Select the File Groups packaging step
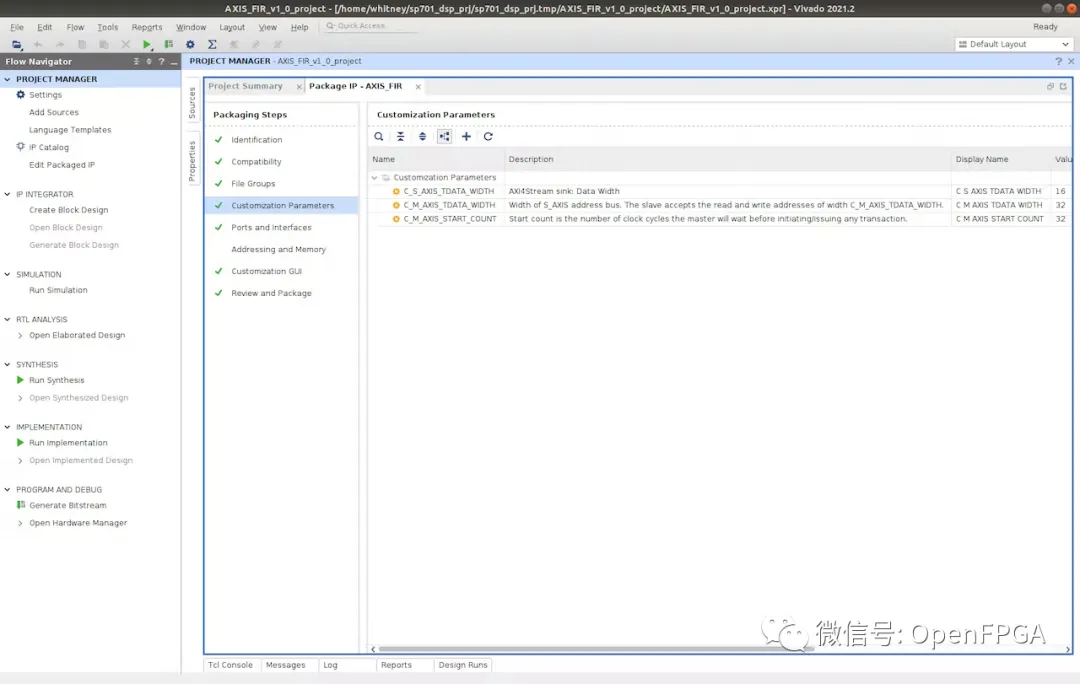 (x=253, y=183)
